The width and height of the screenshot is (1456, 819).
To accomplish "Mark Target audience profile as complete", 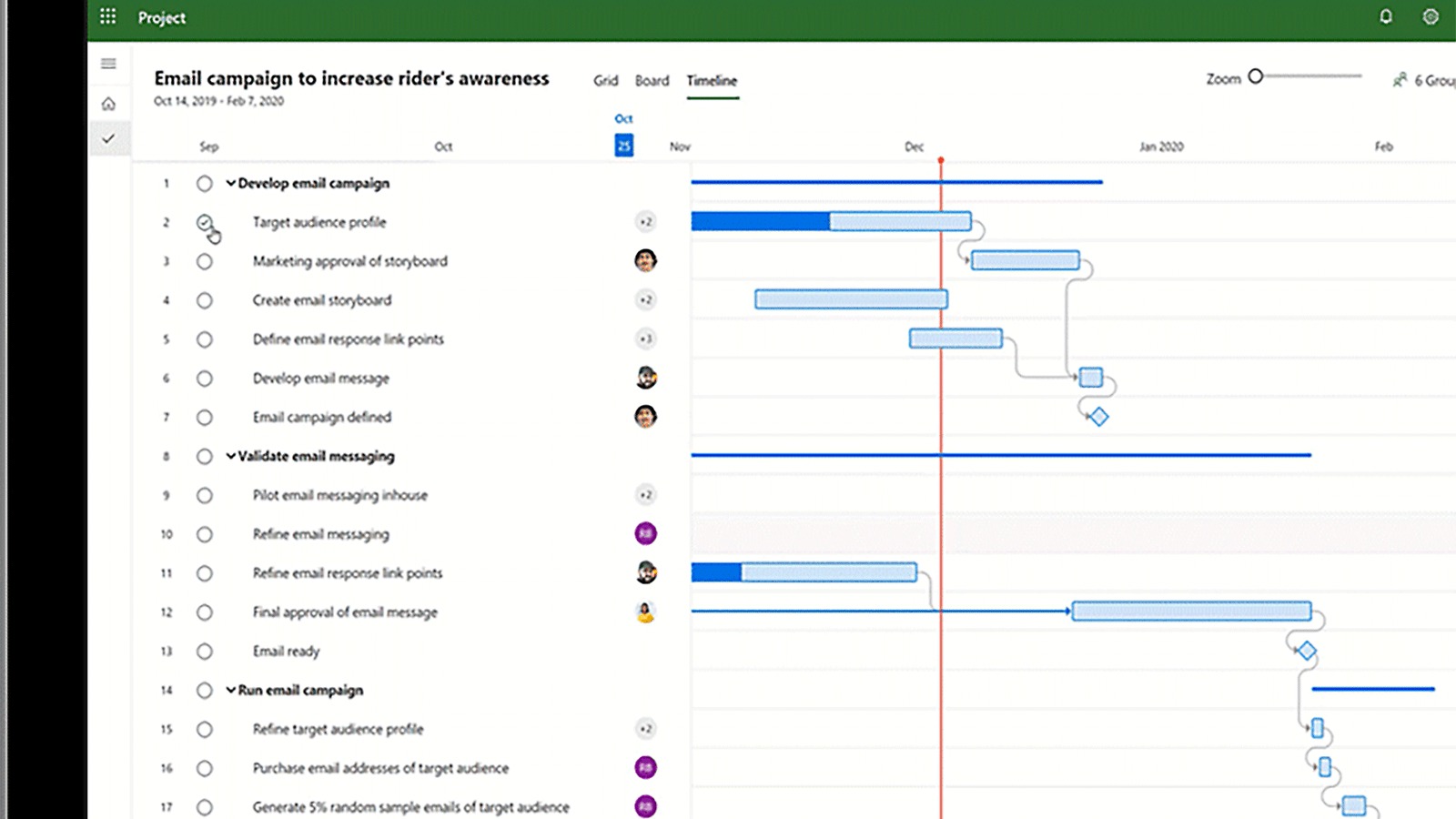I will [x=204, y=222].
